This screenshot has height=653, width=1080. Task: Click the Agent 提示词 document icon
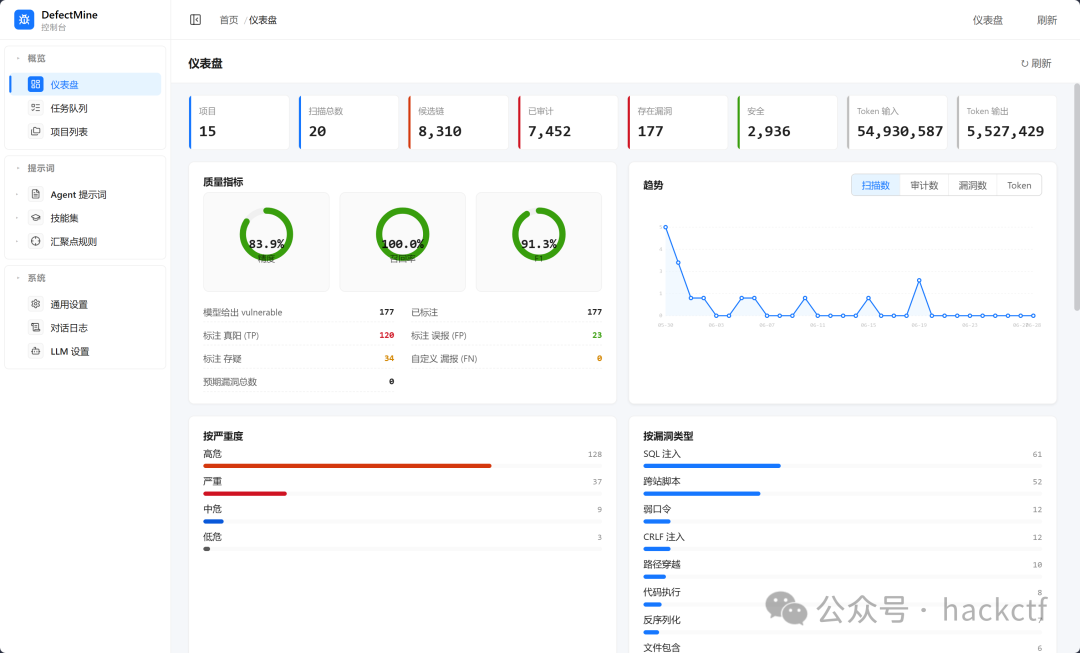pos(36,194)
